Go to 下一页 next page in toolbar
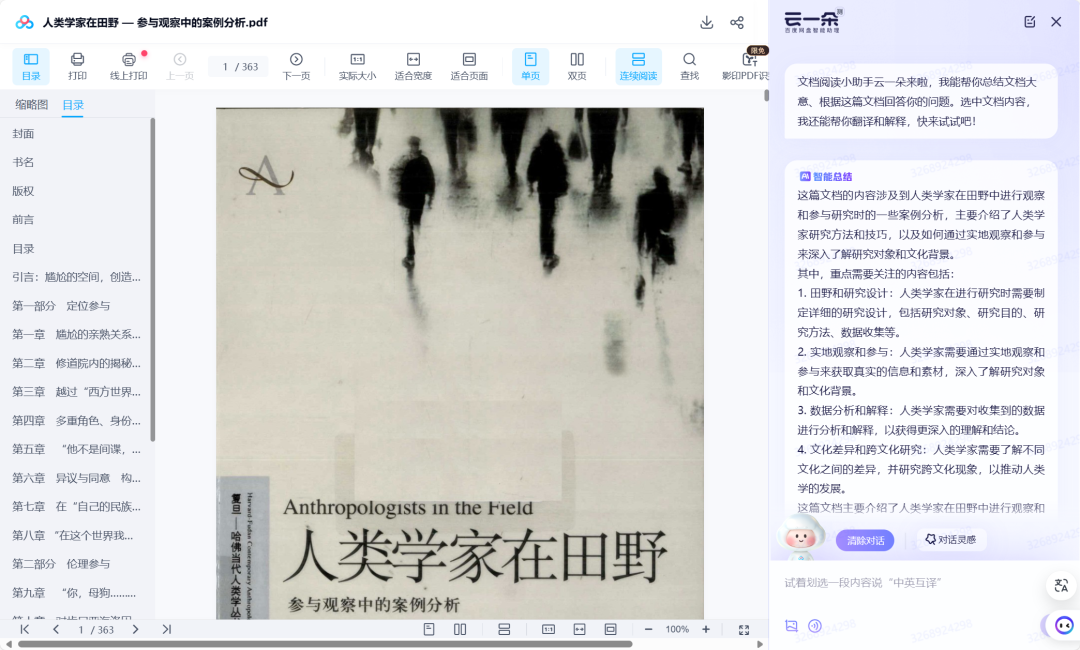The image size is (1080, 650). tap(296, 66)
